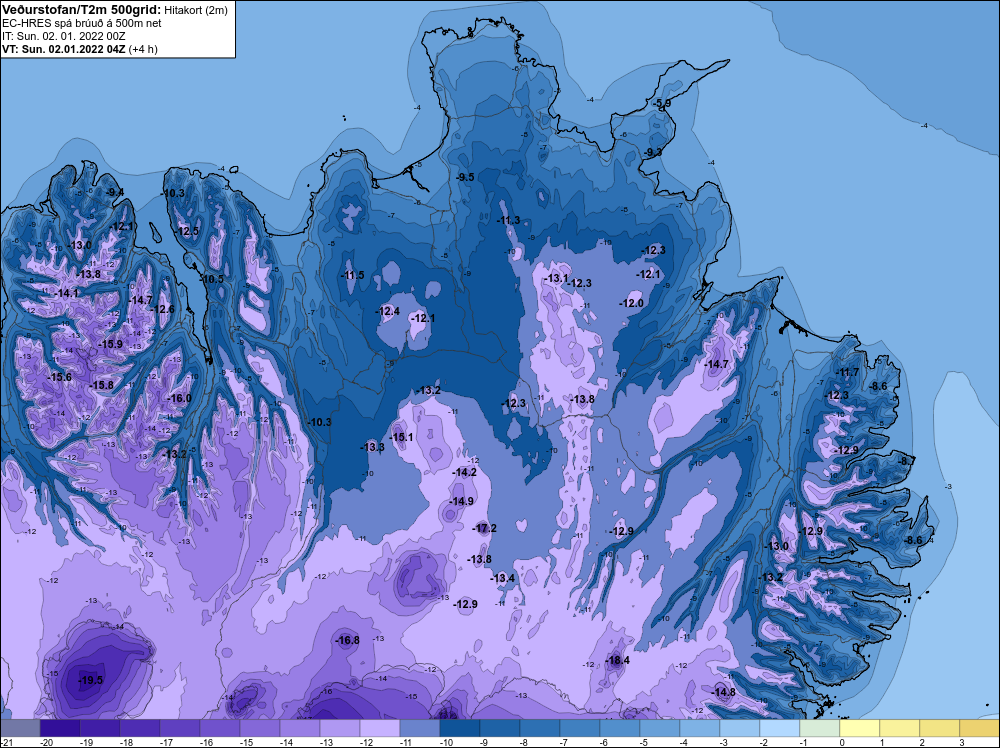Click the legend swatch between -12 and -11
1000x748 pixels.
(379, 728)
